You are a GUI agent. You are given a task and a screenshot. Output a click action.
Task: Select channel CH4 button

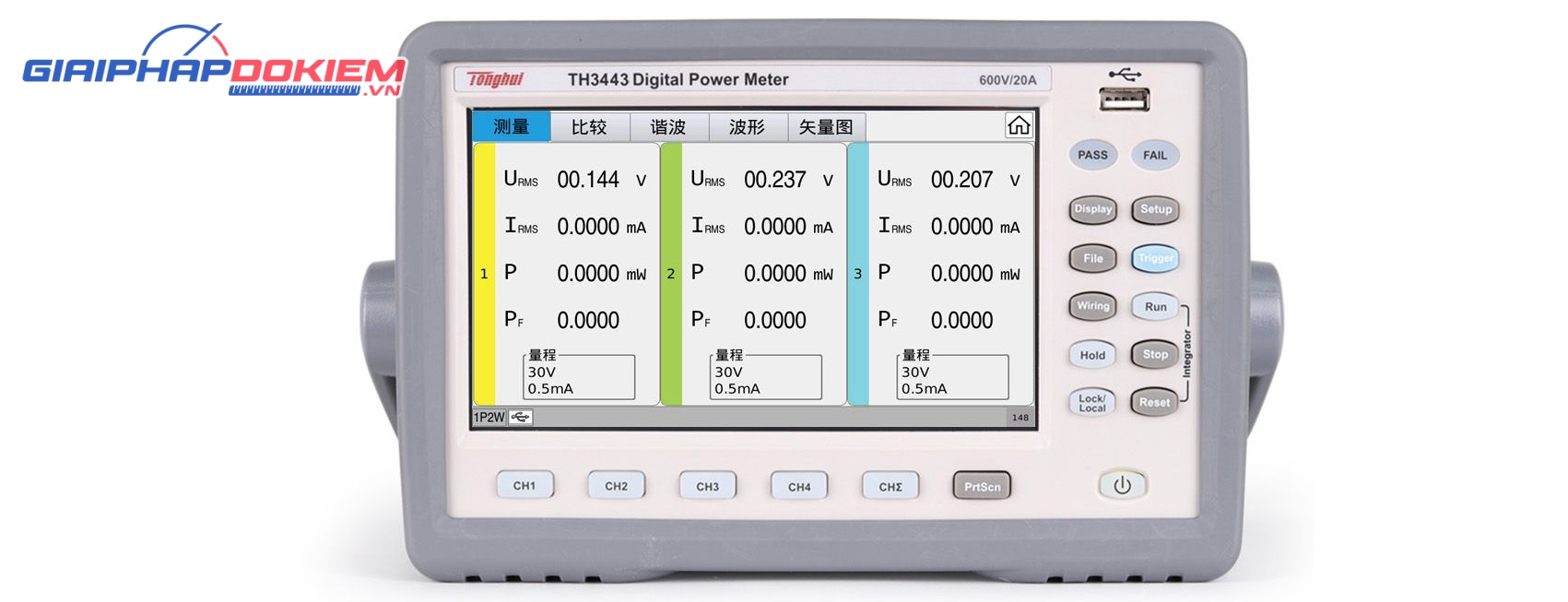pos(799,486)
